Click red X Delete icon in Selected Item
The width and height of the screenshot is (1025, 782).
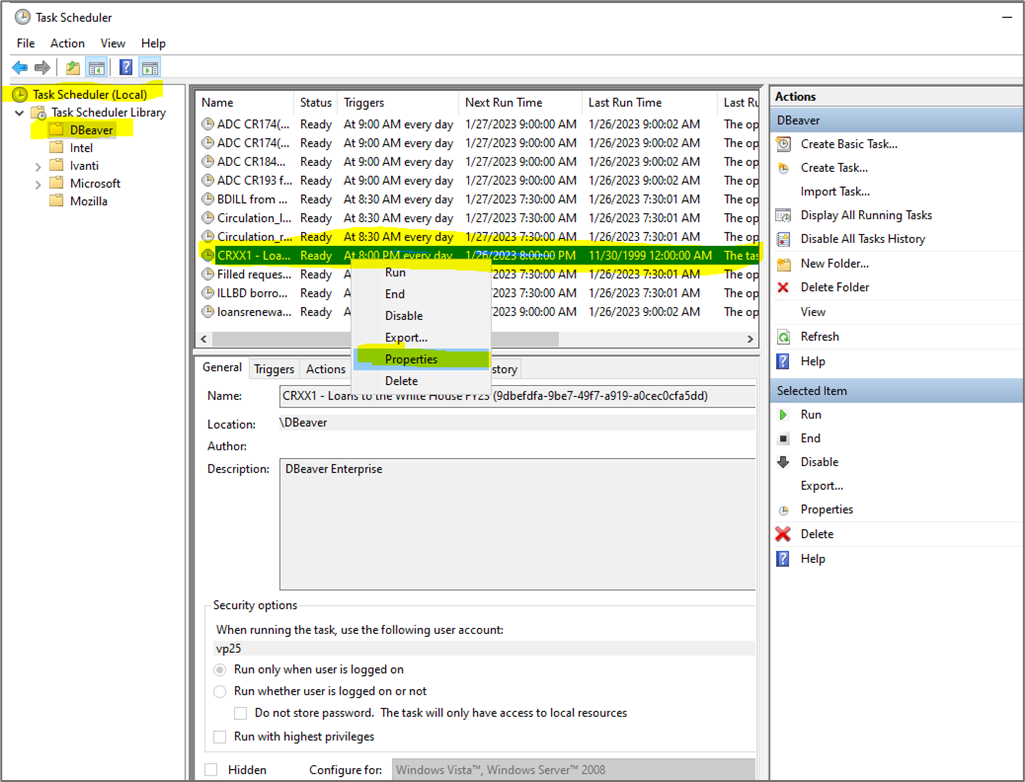[783, 534]
